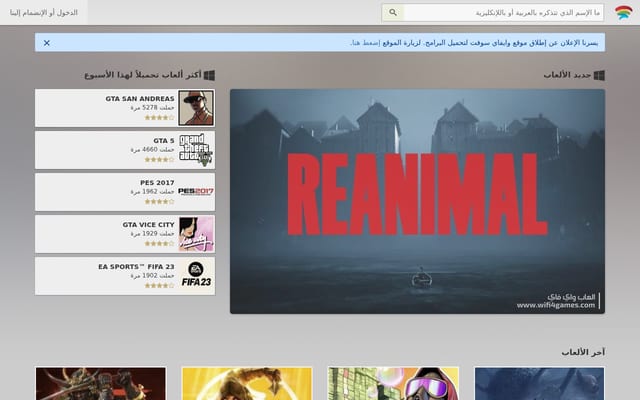Open the PES 2017 logo thumbnail

[x=196, y=191]
